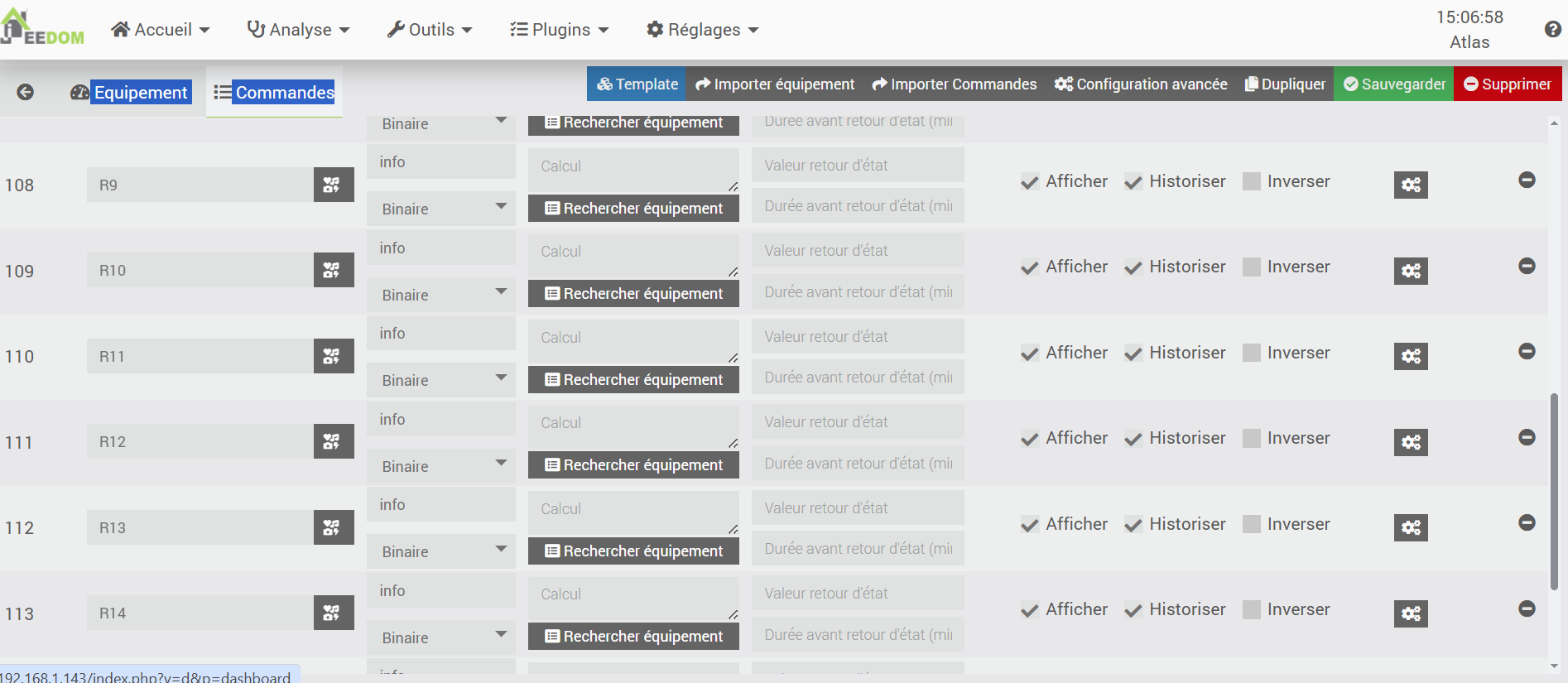Click the R14 name input field
Image resolution: width=1568 pixels, height=683 pixels.
[200, 613]
